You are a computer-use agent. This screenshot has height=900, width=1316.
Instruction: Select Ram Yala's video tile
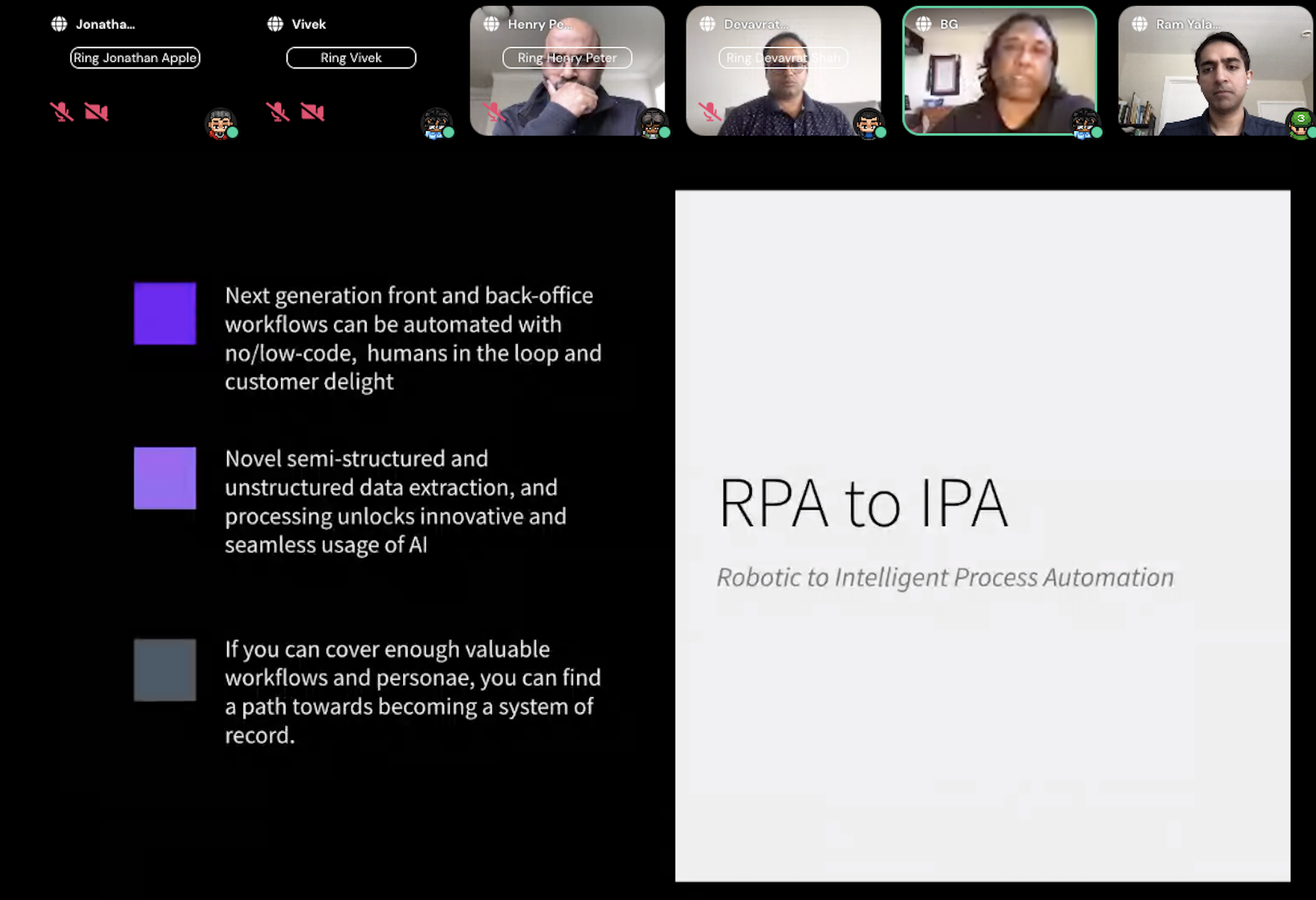click(x=1215, y=76)
